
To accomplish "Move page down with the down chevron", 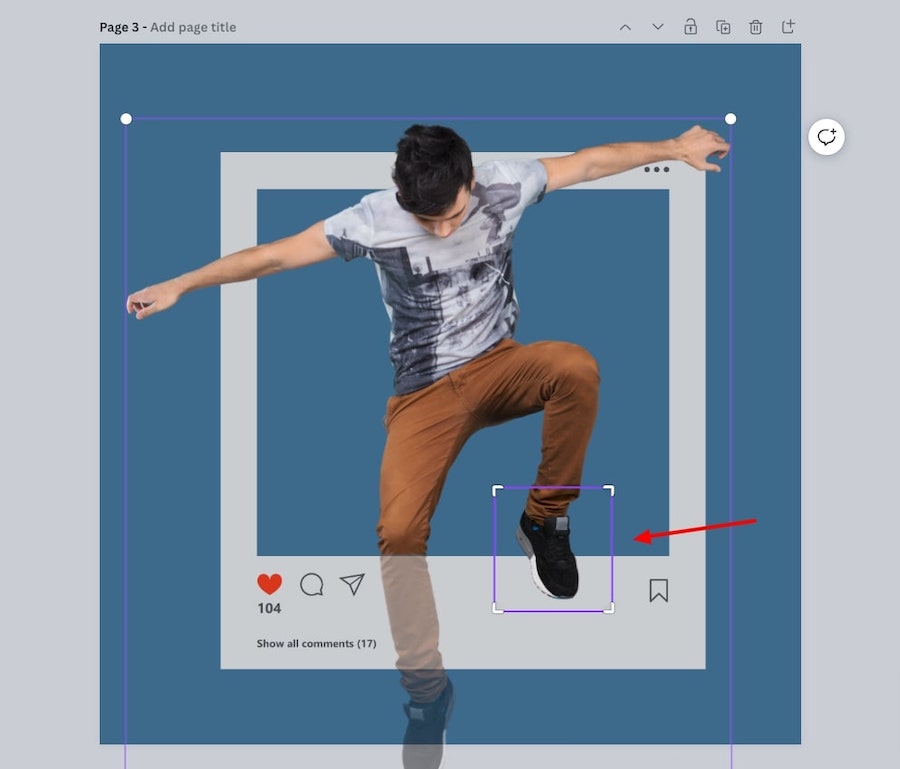I will [658, 27].
